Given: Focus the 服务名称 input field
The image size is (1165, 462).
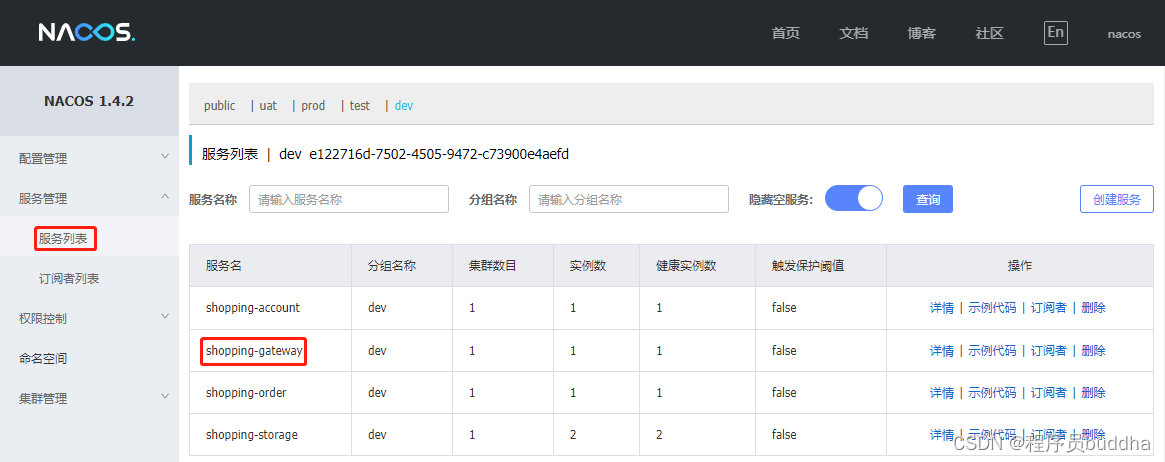Looking at the screenshot, I should [349, 199].
